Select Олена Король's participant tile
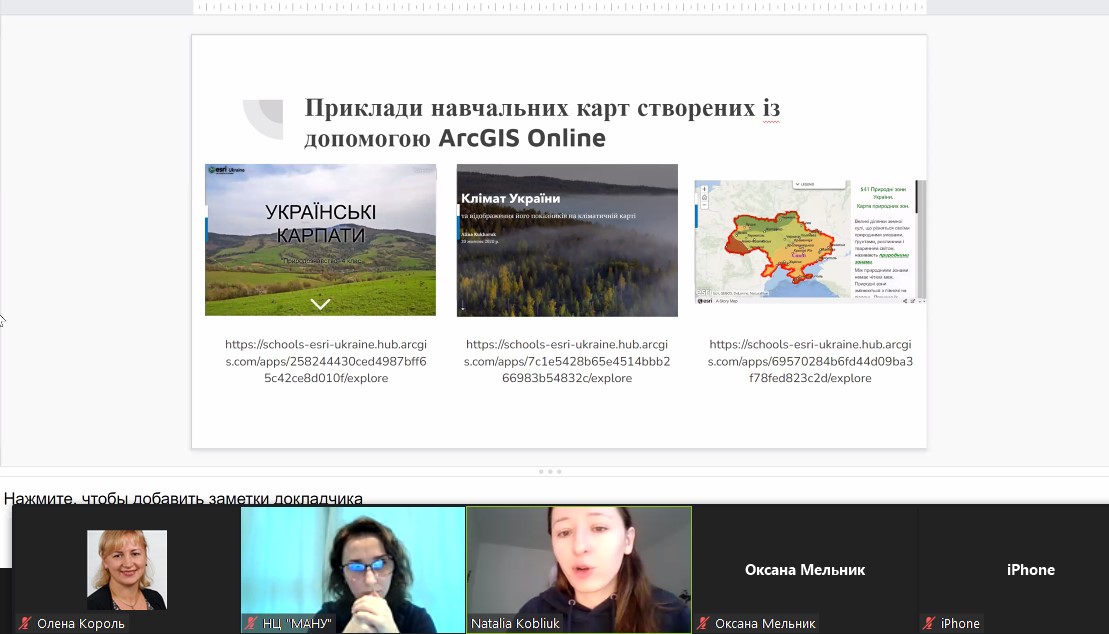Image resolution: width=1109 pixels, height=634 pixels. (126, 567)
